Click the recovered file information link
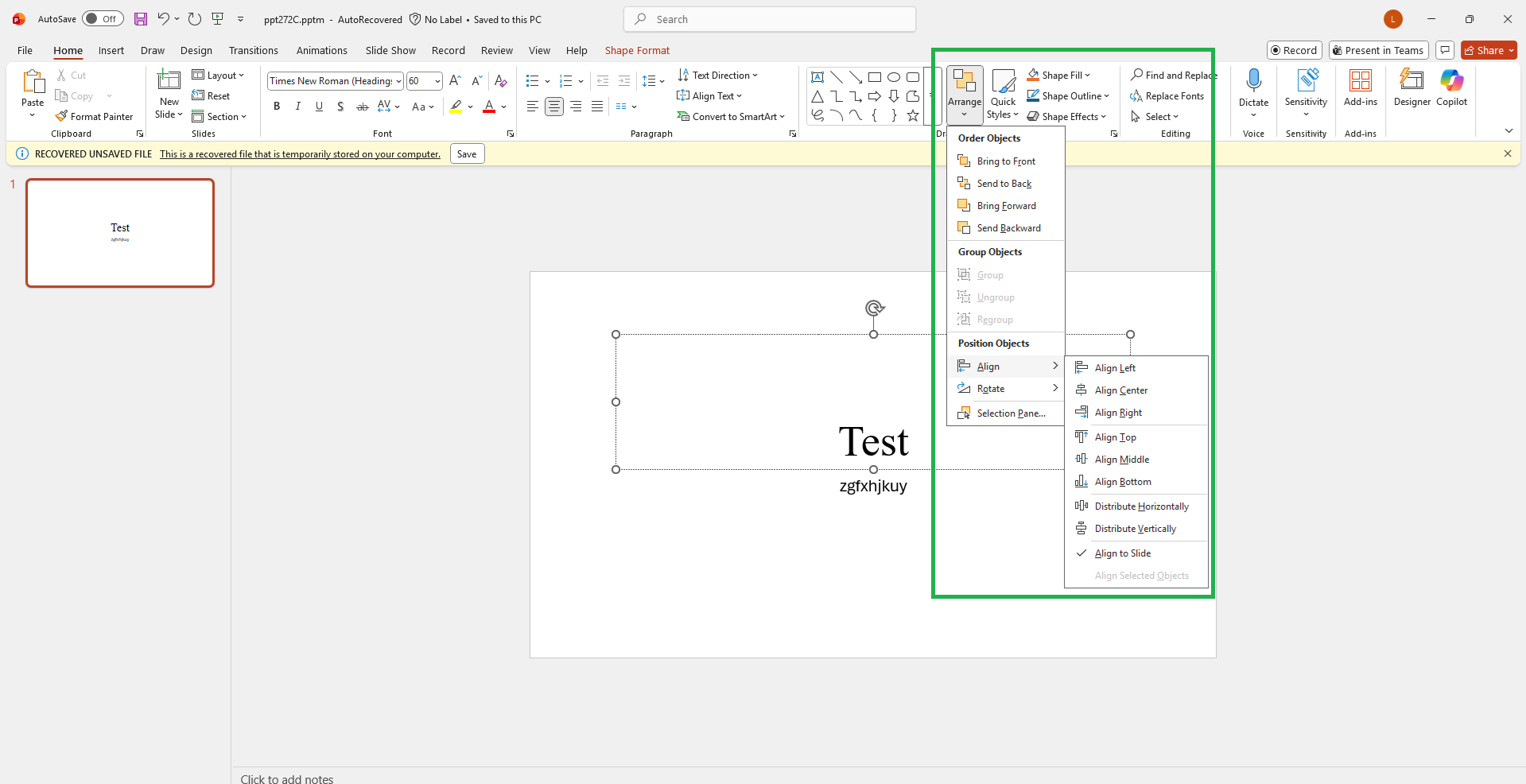 [300, 154]
